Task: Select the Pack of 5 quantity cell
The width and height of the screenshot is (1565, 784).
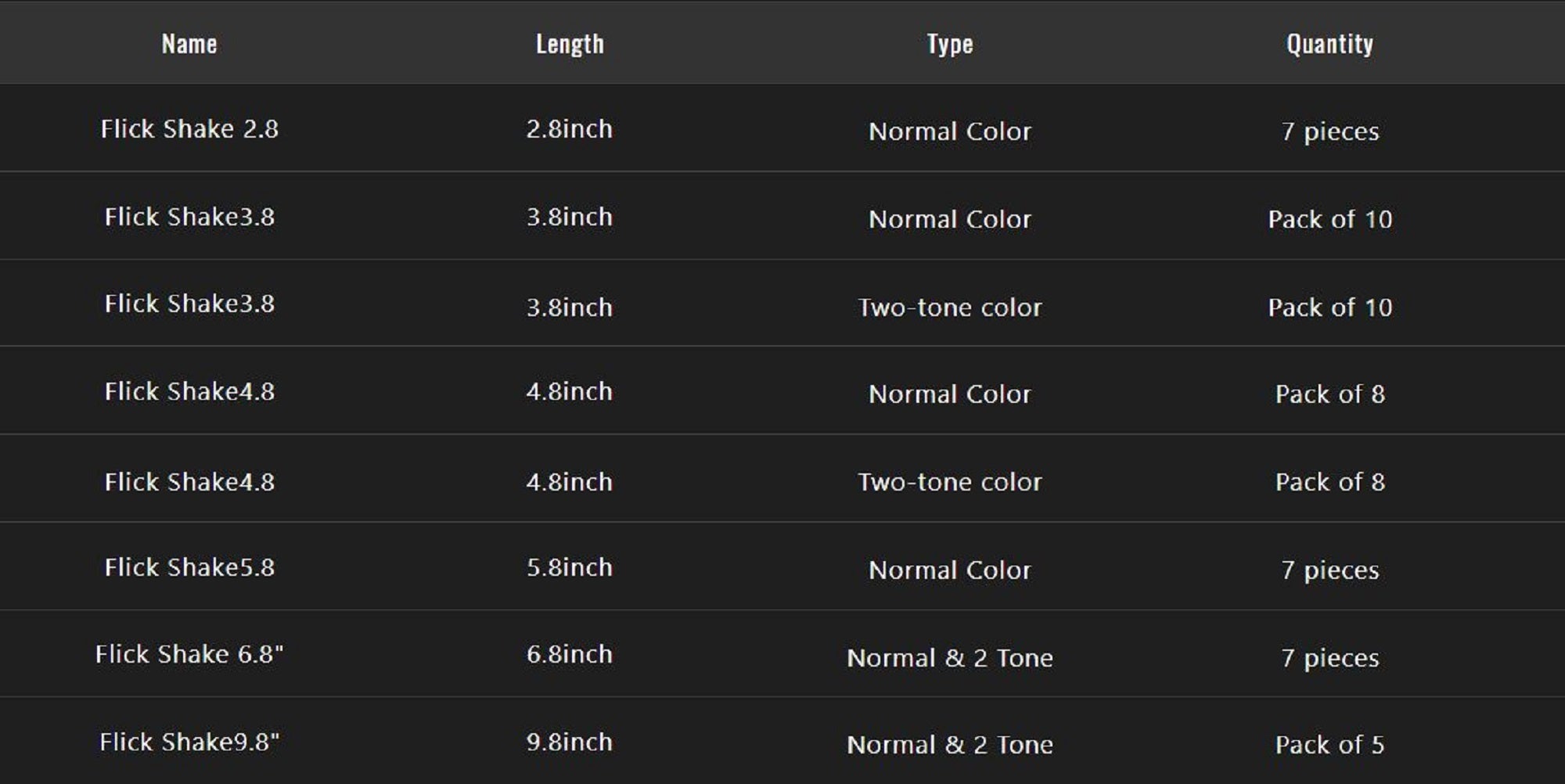Action: (x=1329, y=745)
